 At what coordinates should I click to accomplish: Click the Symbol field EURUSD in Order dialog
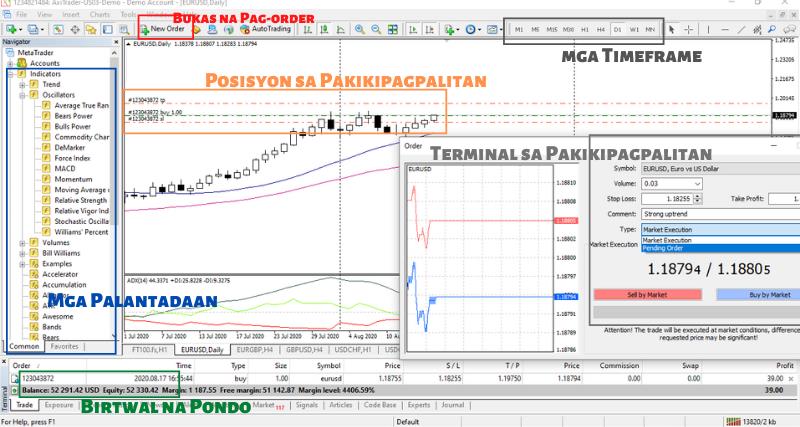[720, 168]
